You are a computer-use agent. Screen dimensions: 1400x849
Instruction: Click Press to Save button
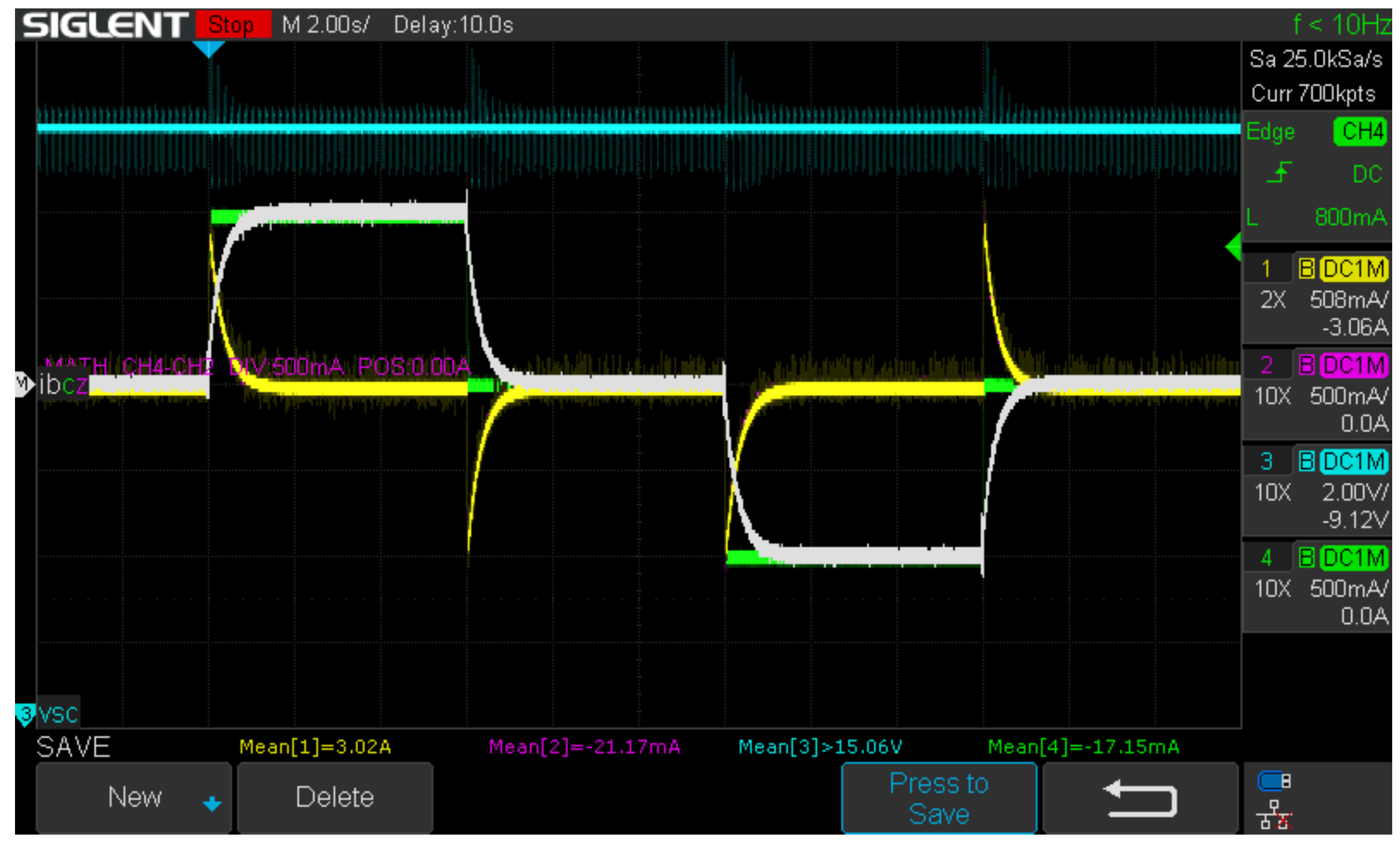pyautogui.click(x=939, y=797)
